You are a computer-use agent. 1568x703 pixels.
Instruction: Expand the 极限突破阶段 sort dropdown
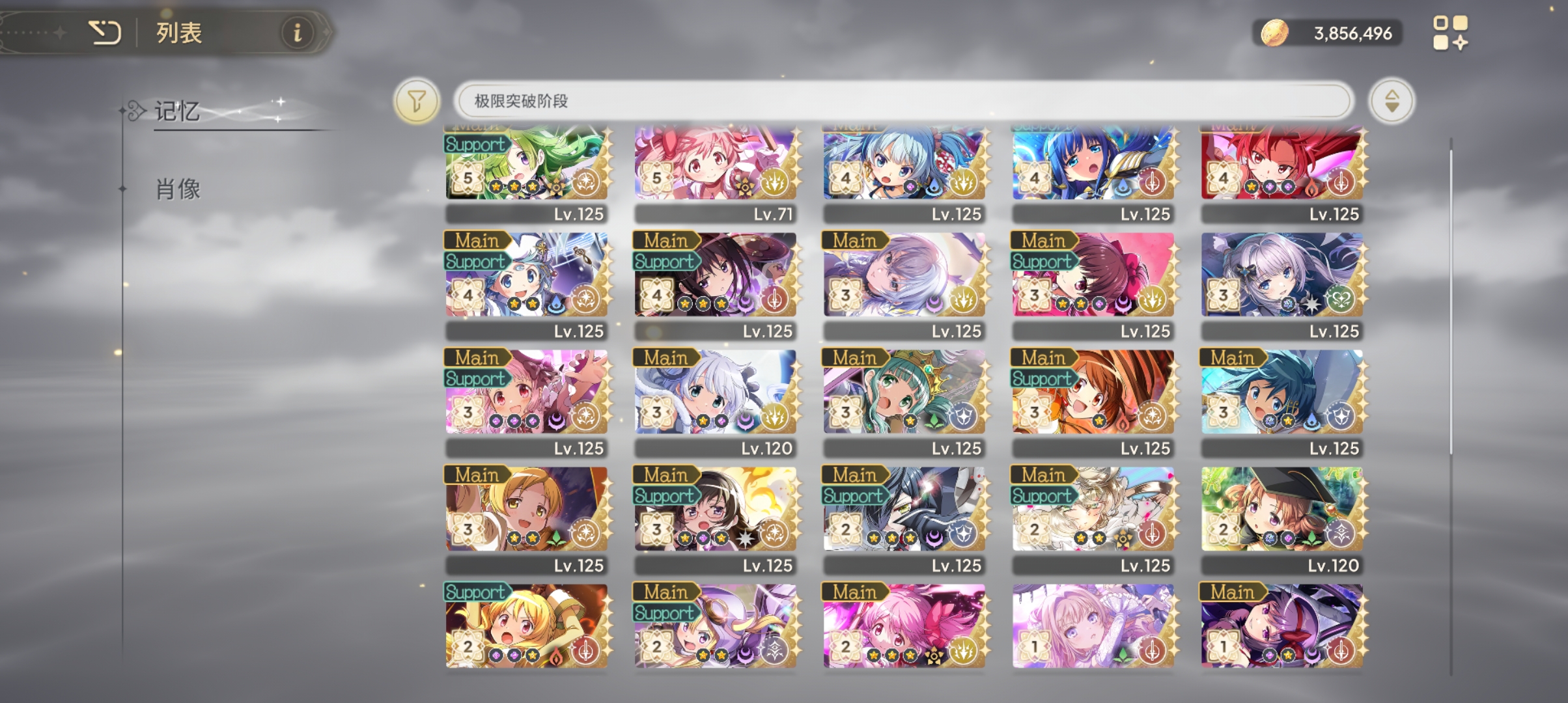click(904, 101)
